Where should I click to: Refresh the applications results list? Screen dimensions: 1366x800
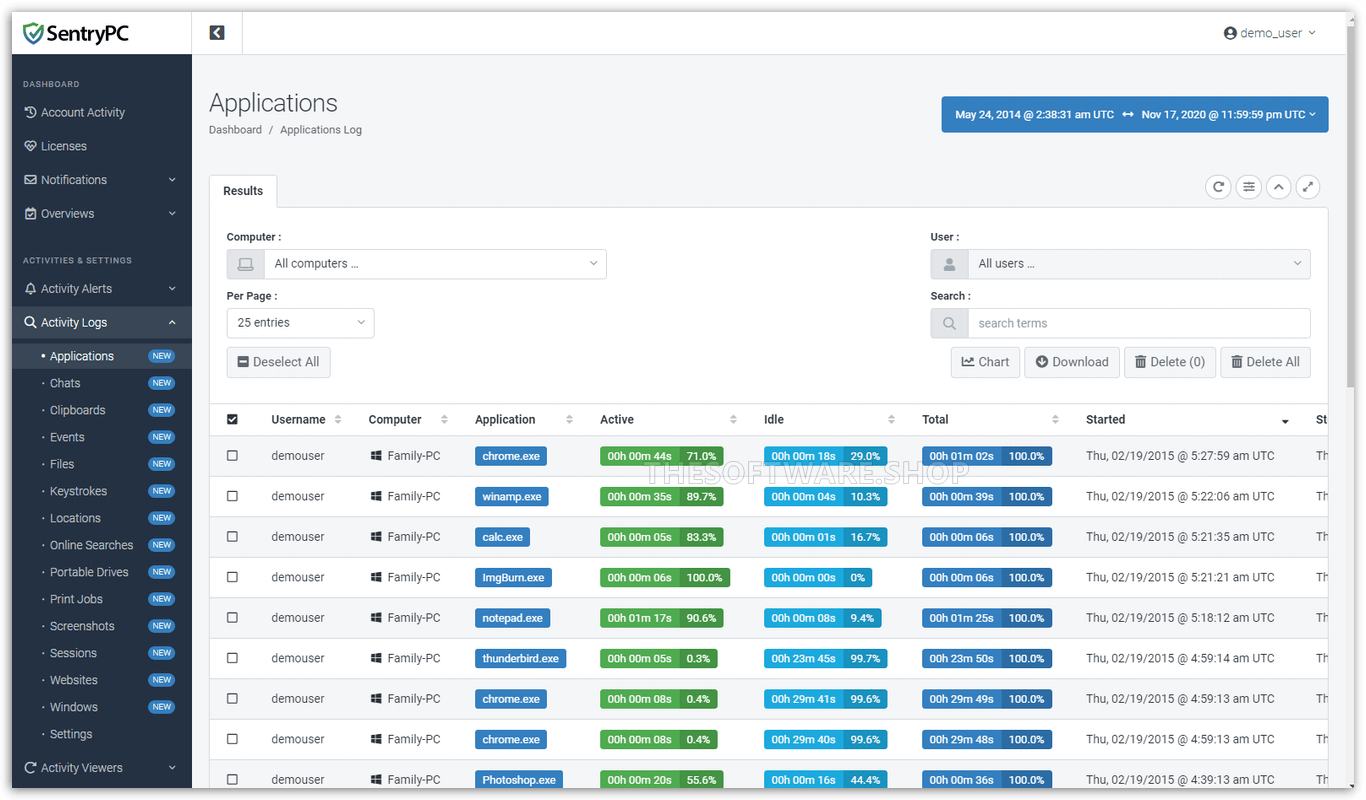[1218, 187]
